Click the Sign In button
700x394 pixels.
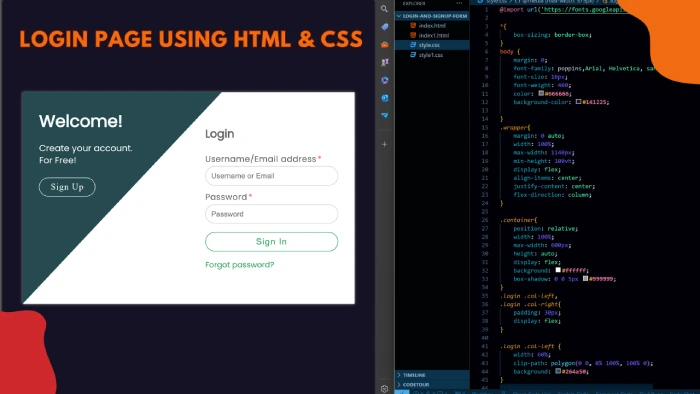[271, 241]
